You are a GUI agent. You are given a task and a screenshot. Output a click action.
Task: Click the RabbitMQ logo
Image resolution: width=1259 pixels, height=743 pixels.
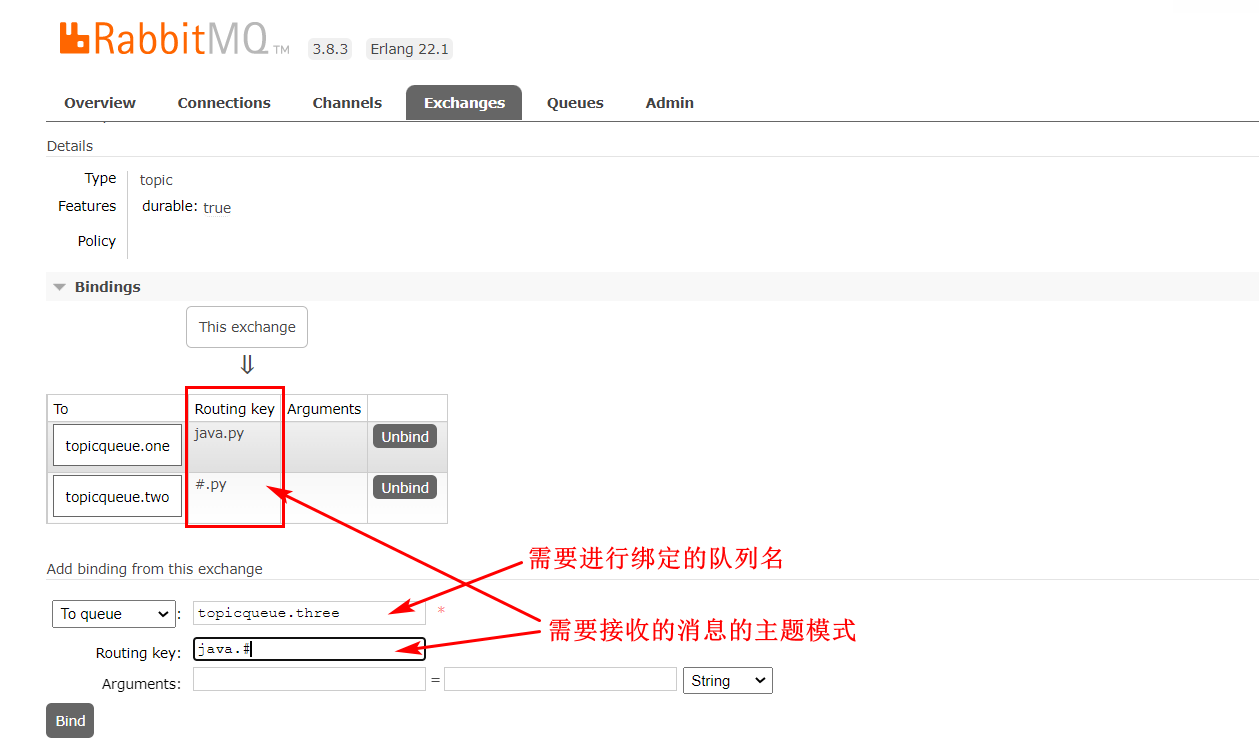pyautogui.click(x=175, y=40)
